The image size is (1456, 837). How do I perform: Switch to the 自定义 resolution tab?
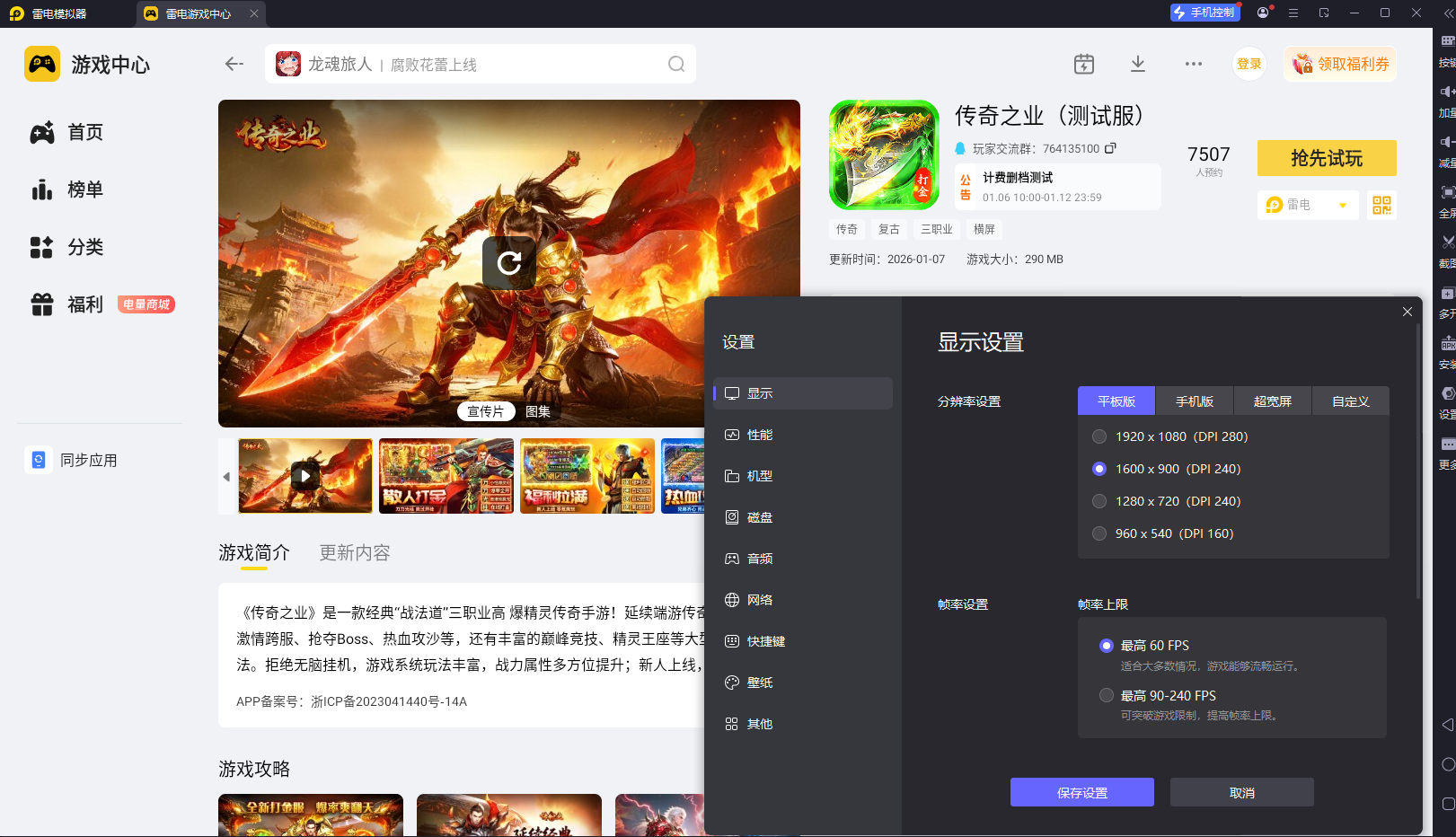(x=1351, y=401)
